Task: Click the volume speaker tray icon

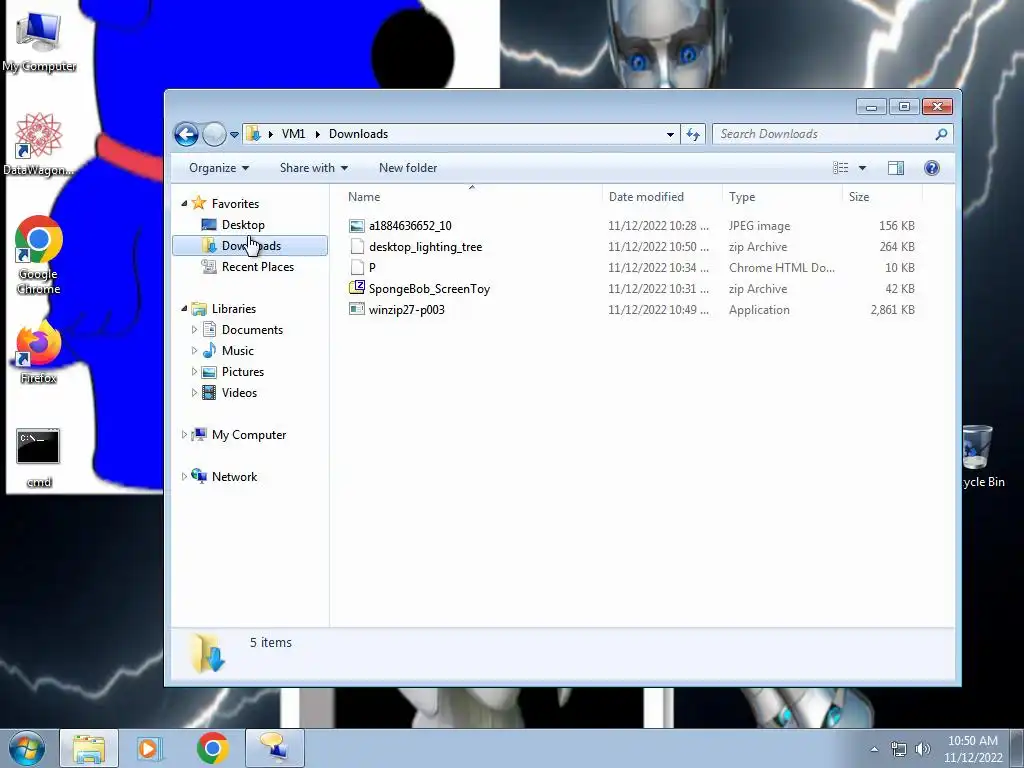Action: (922, 749)
